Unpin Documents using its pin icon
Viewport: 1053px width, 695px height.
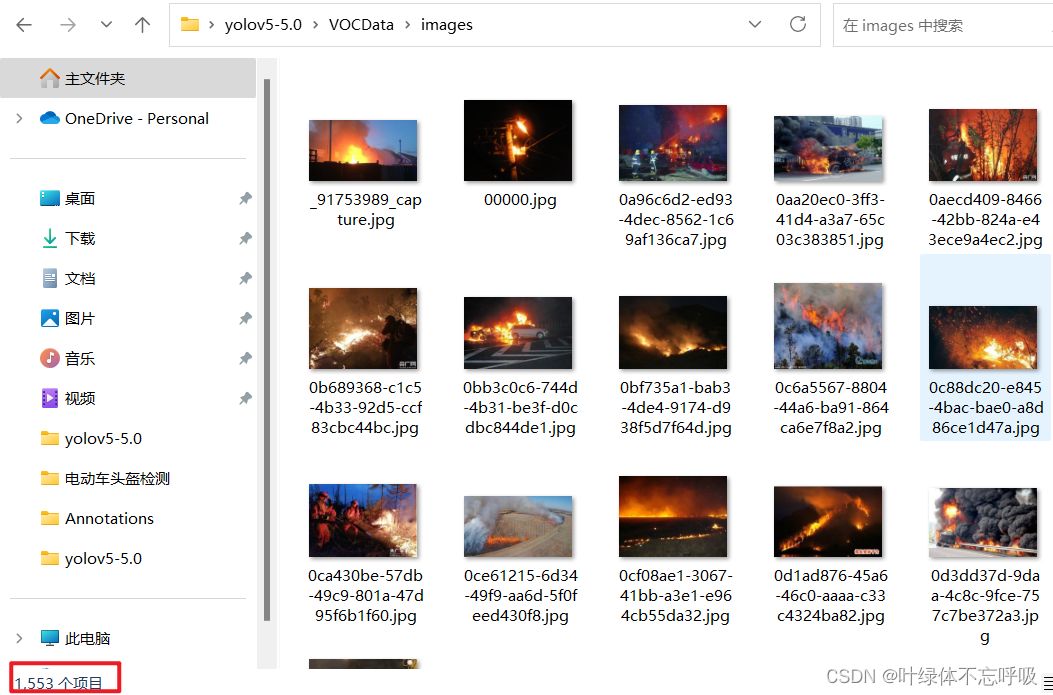click(x=245, y=279)
